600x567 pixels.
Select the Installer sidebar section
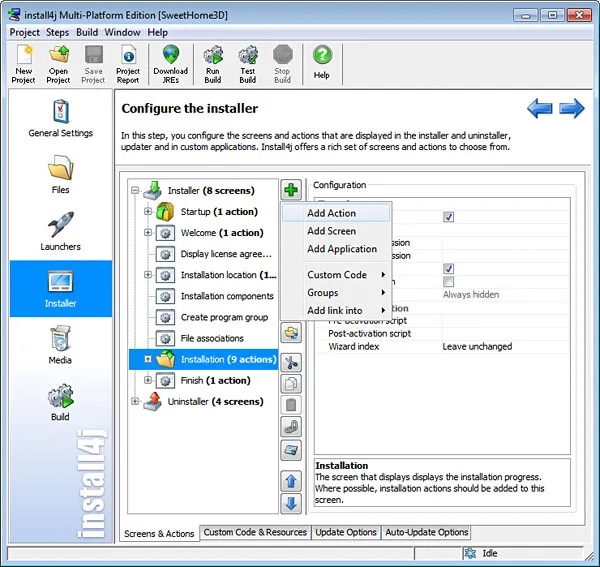coord(61,288)
